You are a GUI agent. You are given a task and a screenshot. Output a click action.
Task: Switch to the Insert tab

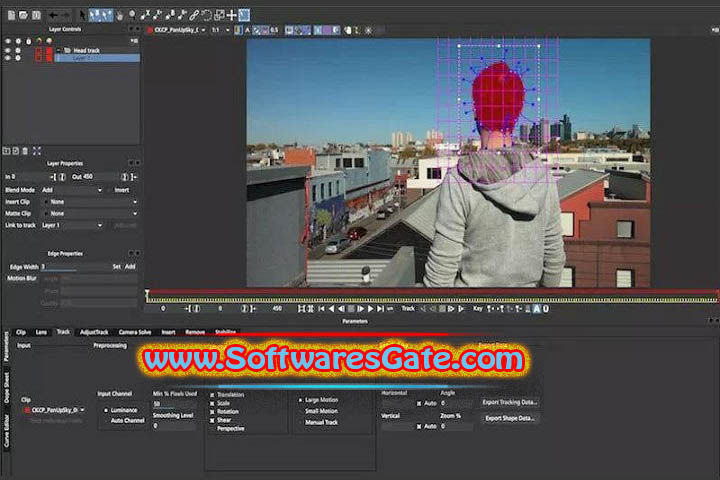[168, 332]
